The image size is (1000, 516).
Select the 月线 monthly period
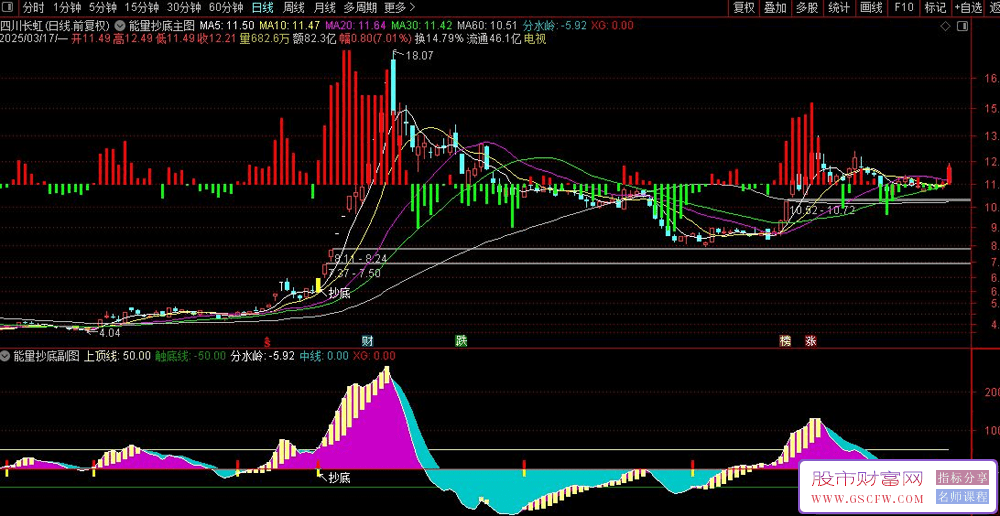pos(325,8)
